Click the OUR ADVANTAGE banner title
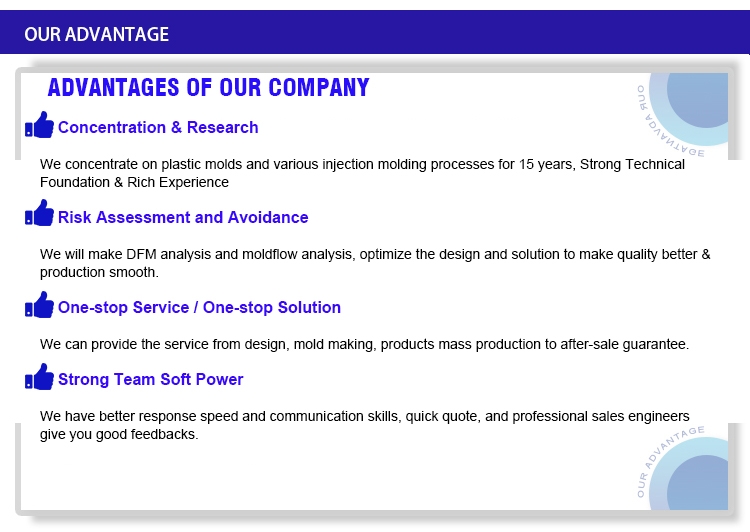The height and width of the screenshot is (532, 750). [96, 34]
